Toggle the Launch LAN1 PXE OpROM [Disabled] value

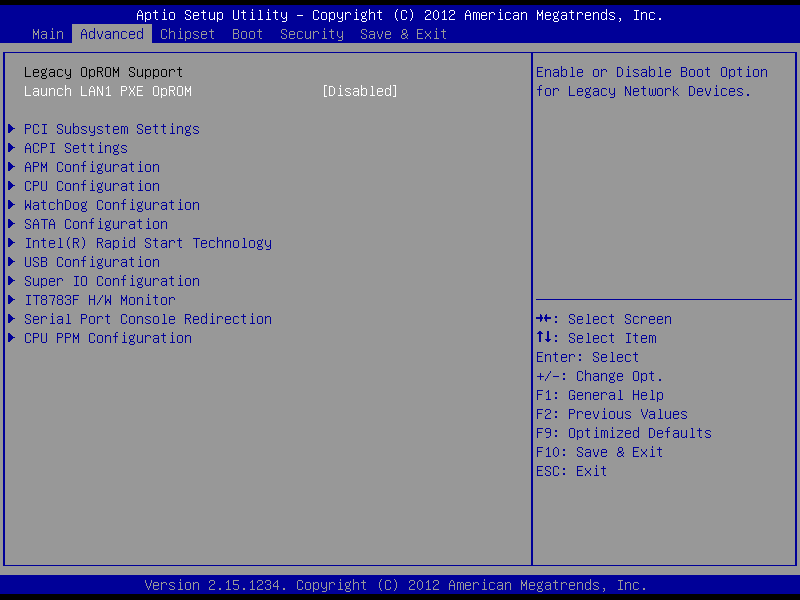(x=360, y=91)
